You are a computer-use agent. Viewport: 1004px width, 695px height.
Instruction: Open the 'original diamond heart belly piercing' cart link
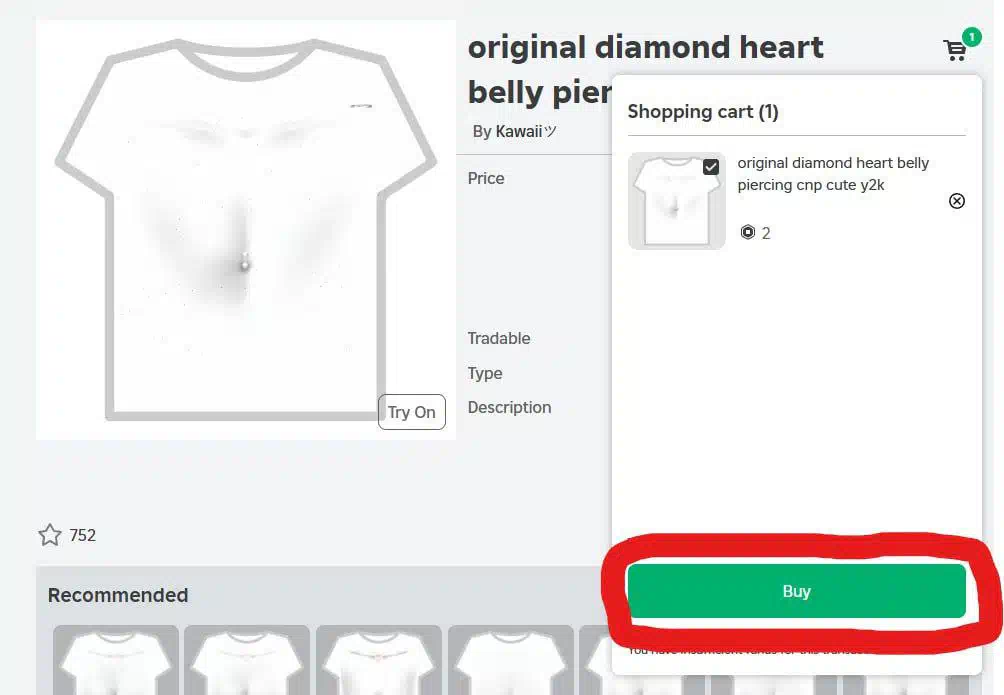point(832,174)
